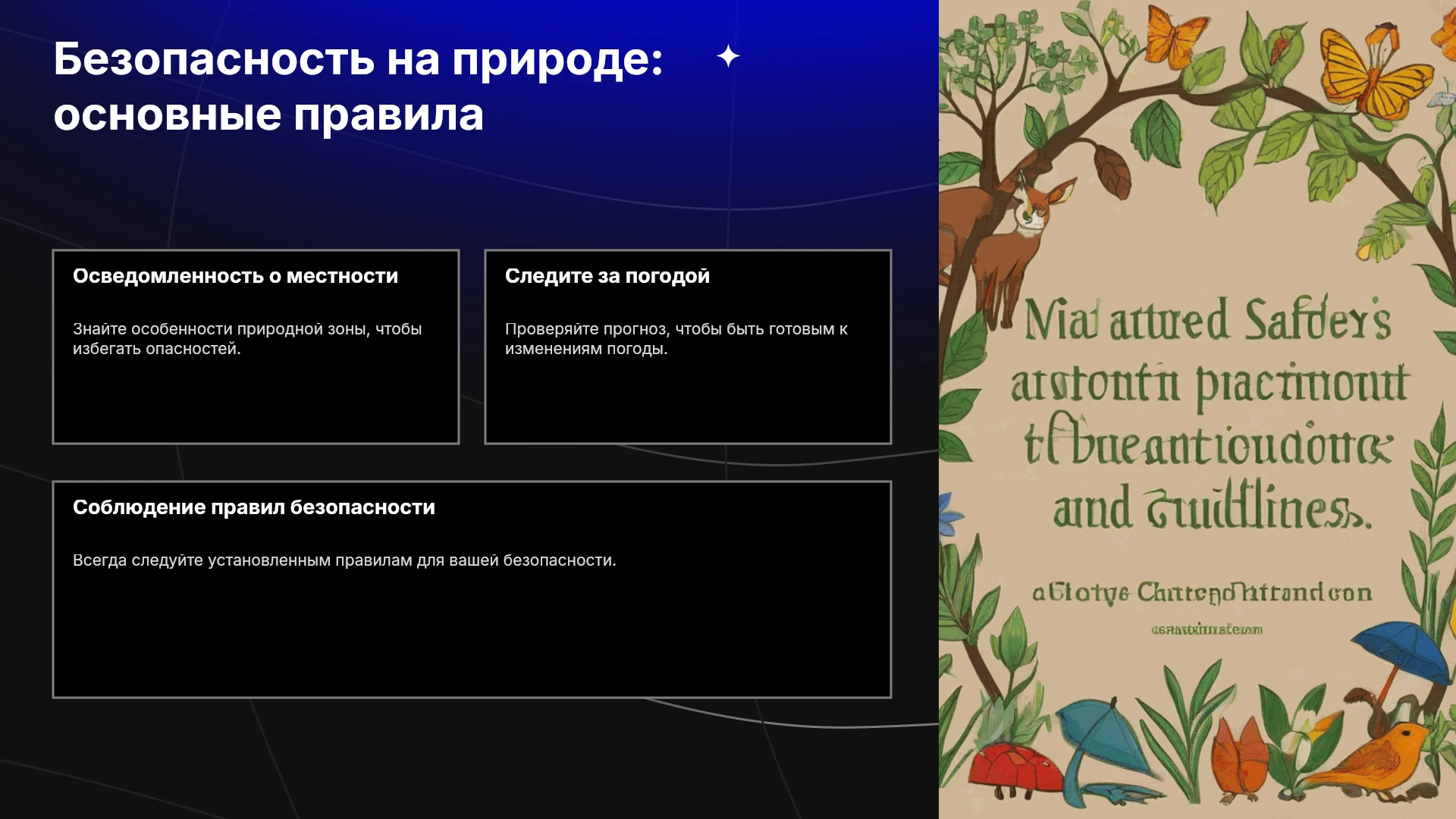Click the heading 'Соблюдение правил безопасности'

pos(254,507)
